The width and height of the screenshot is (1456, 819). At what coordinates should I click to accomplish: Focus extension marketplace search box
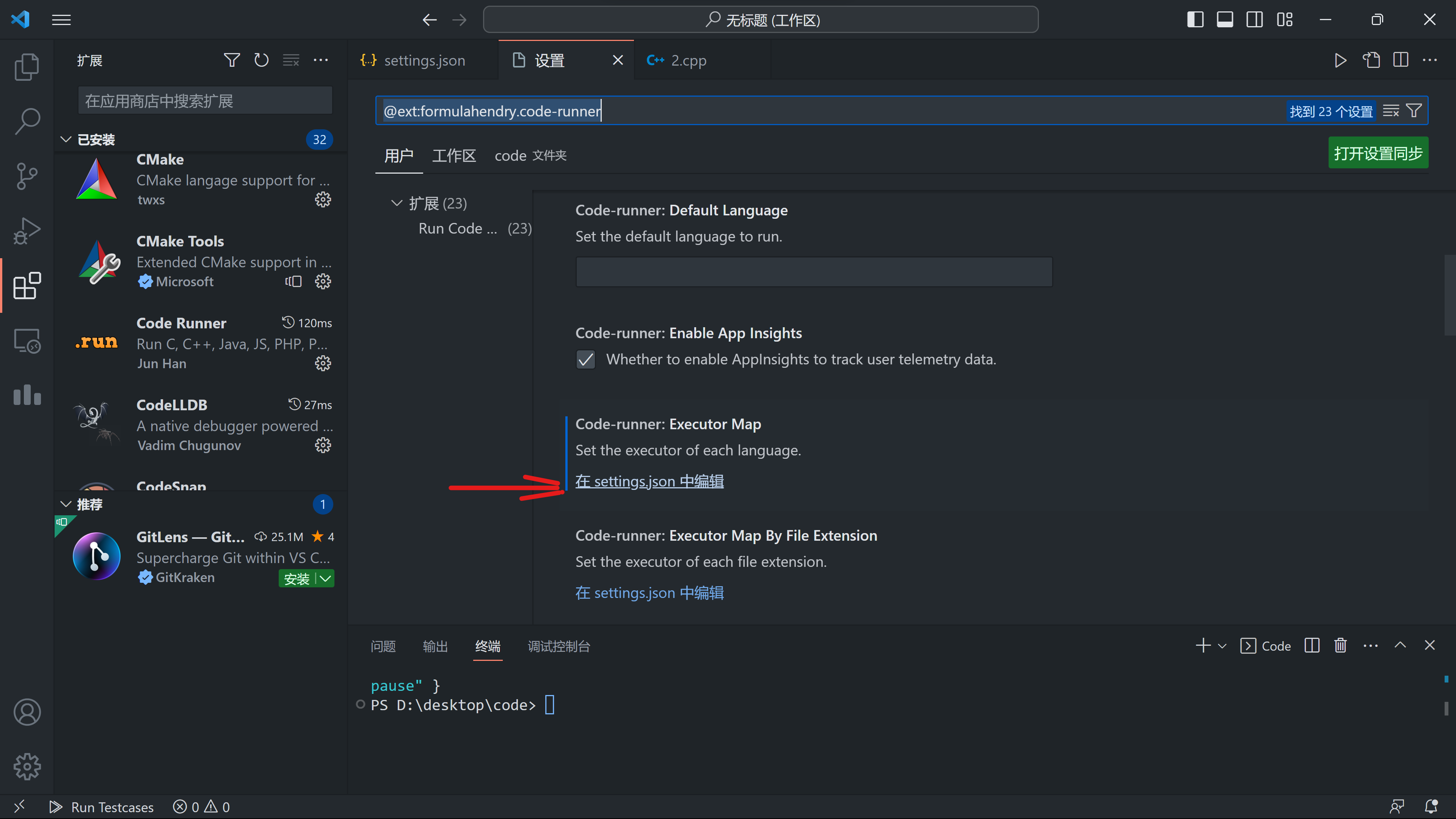tap(205, 101)
